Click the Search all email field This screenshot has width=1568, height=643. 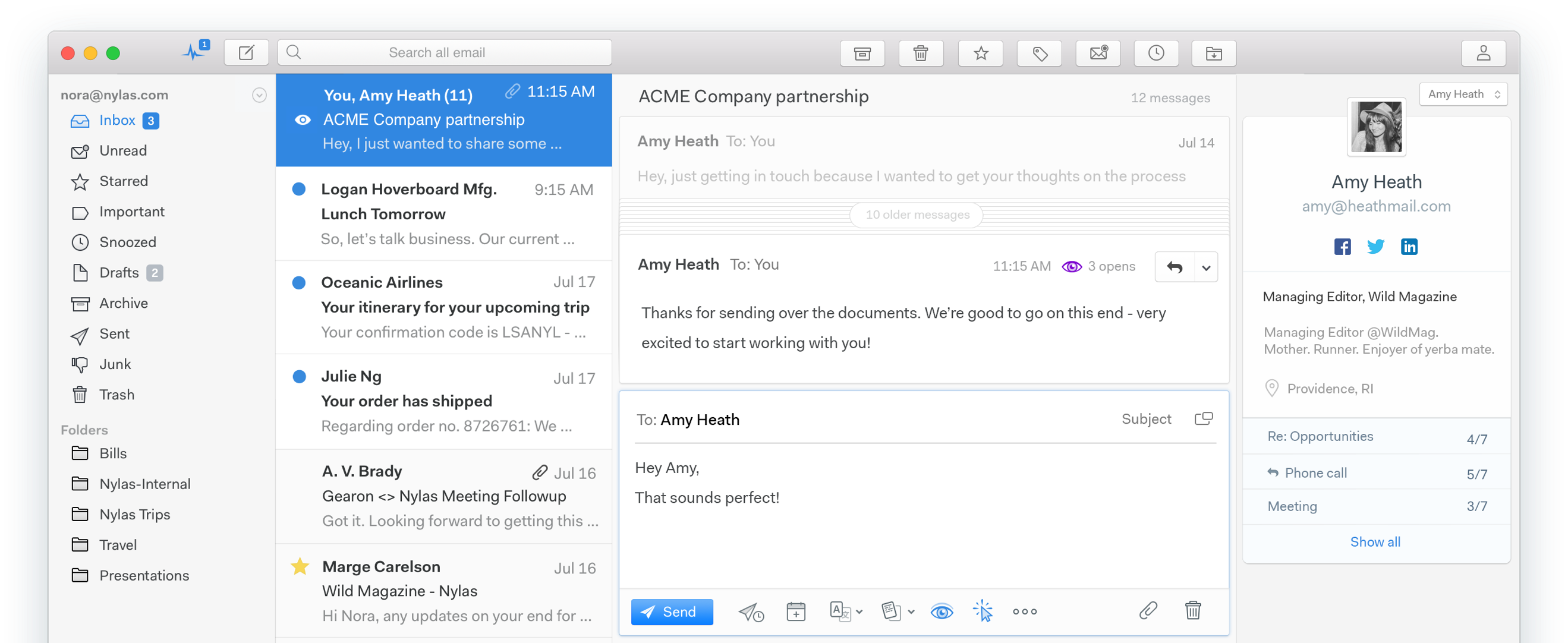coord(445,53)
